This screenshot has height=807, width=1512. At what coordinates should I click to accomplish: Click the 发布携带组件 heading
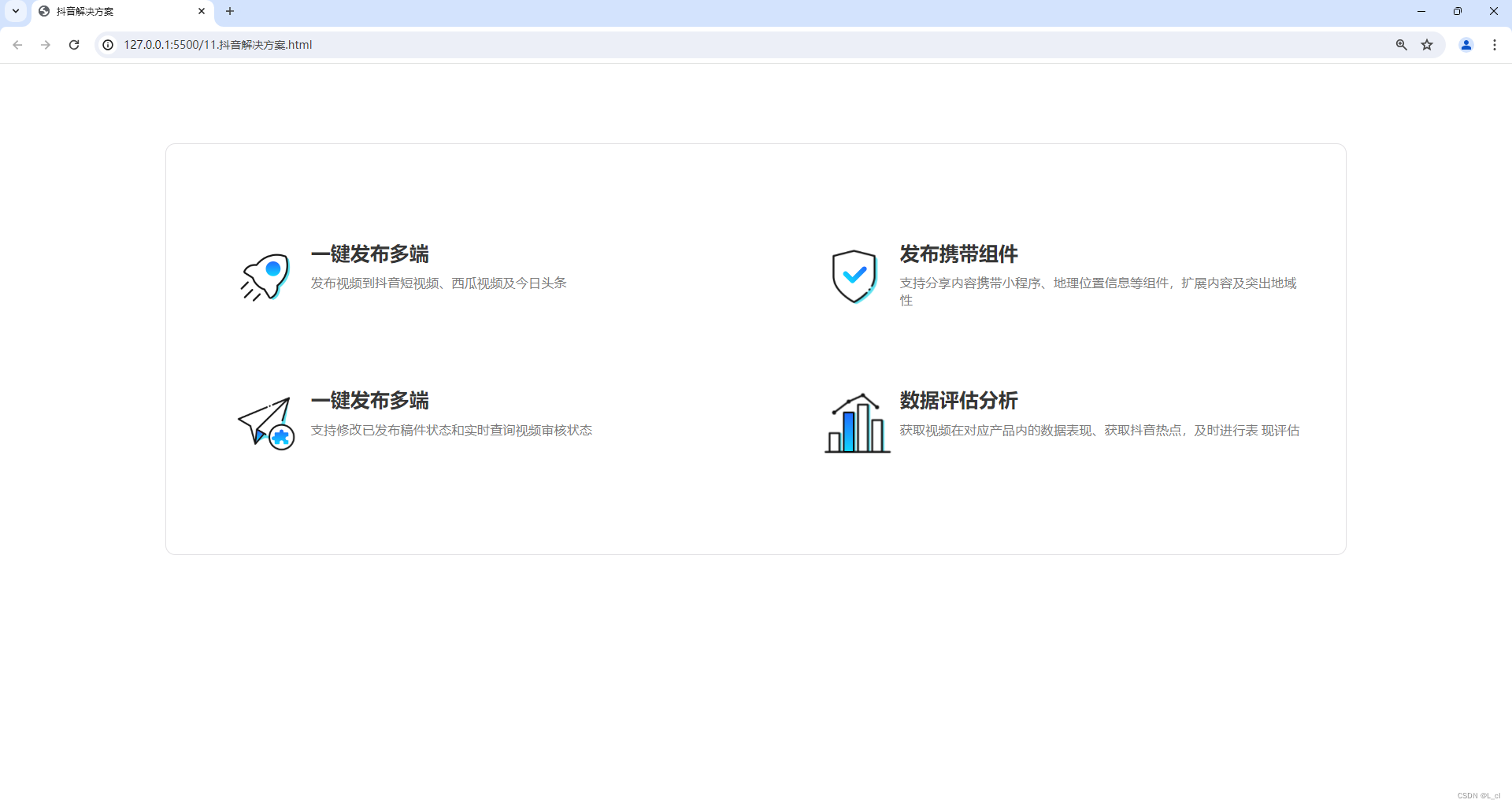959,254
